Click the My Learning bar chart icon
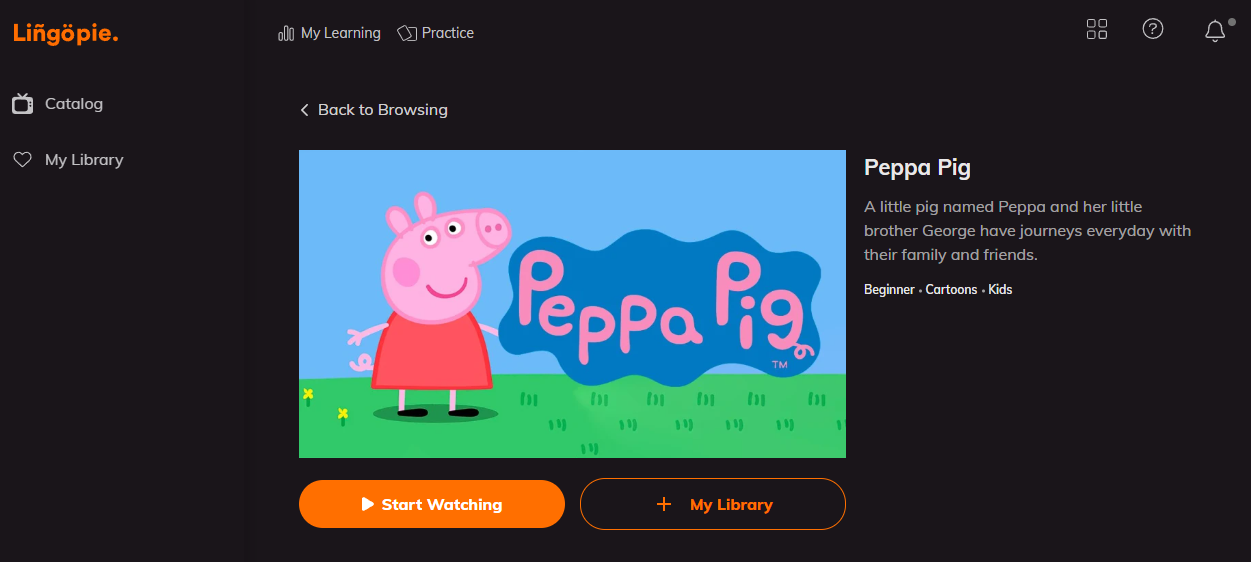1251x562 pixels. pos(286,33)
